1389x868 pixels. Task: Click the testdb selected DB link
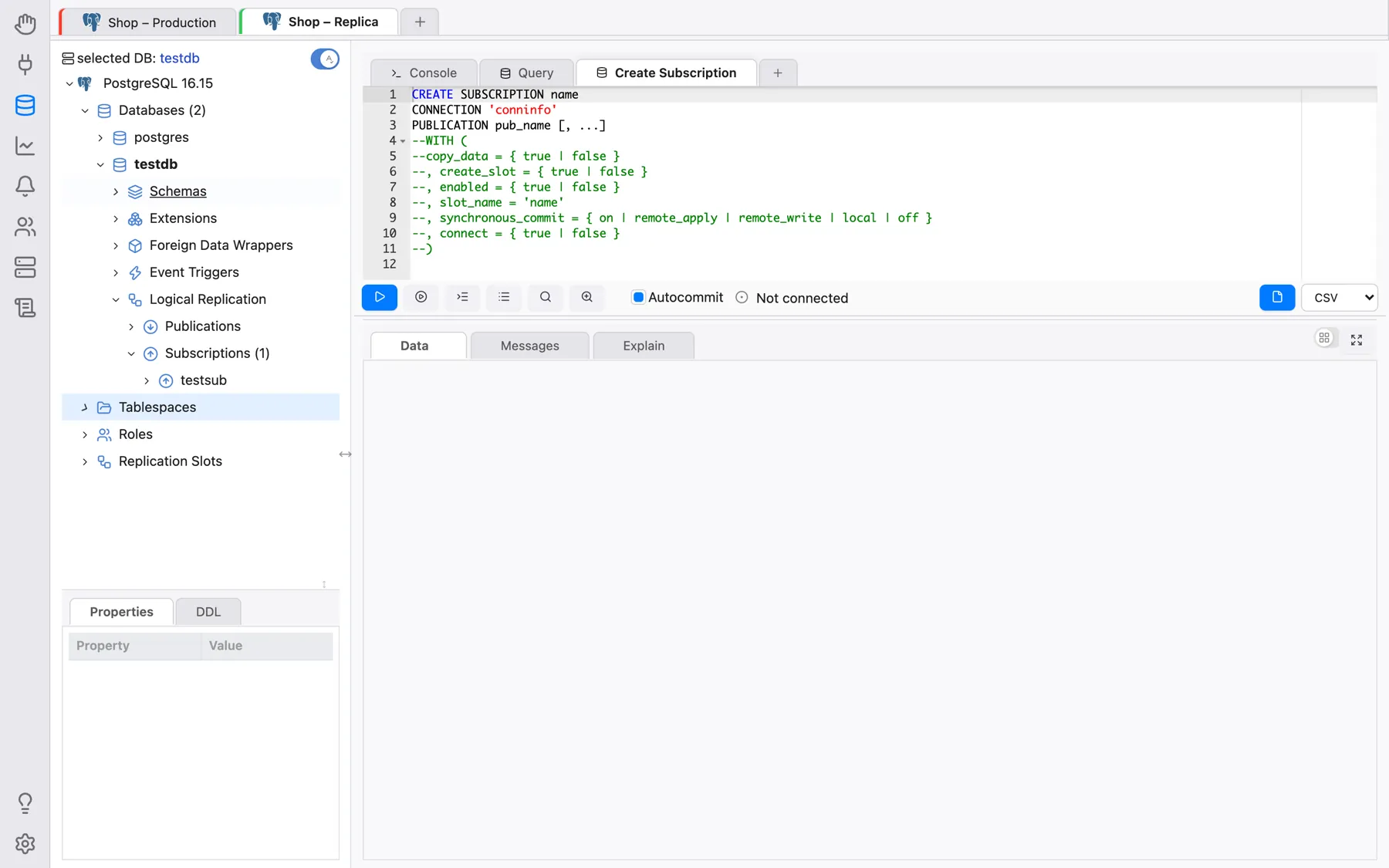click(180, 58)
